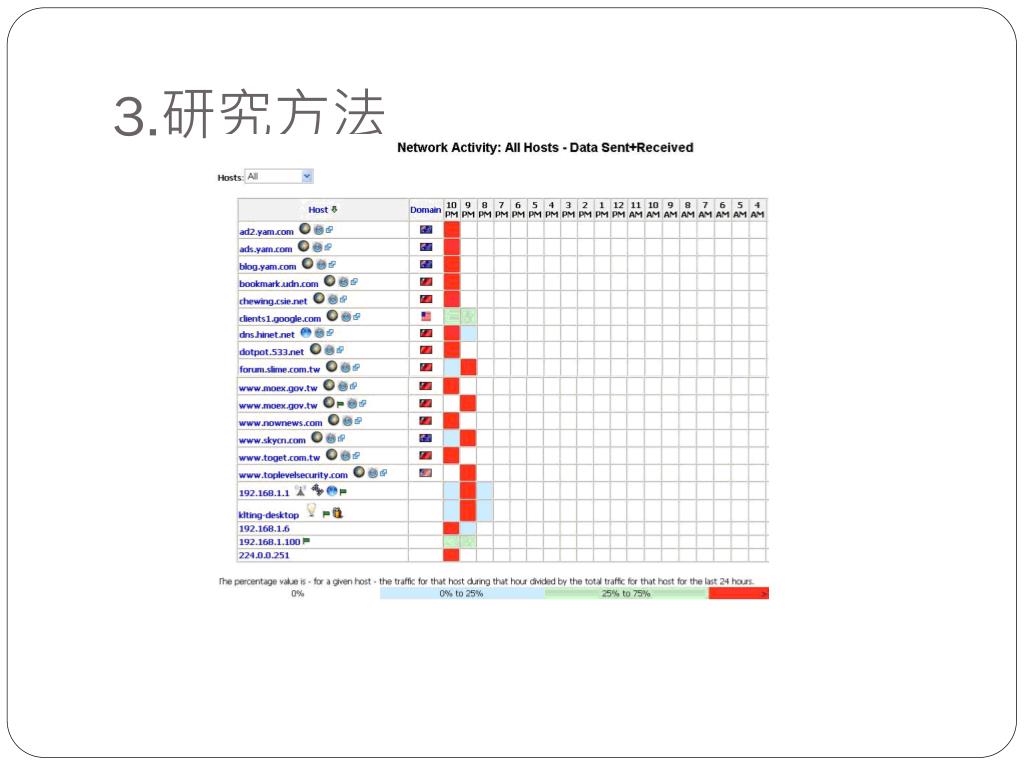Click red 9 PM cell for forum.slime.com.tw
1024x768 pixels.
click(x=468, y=368)
